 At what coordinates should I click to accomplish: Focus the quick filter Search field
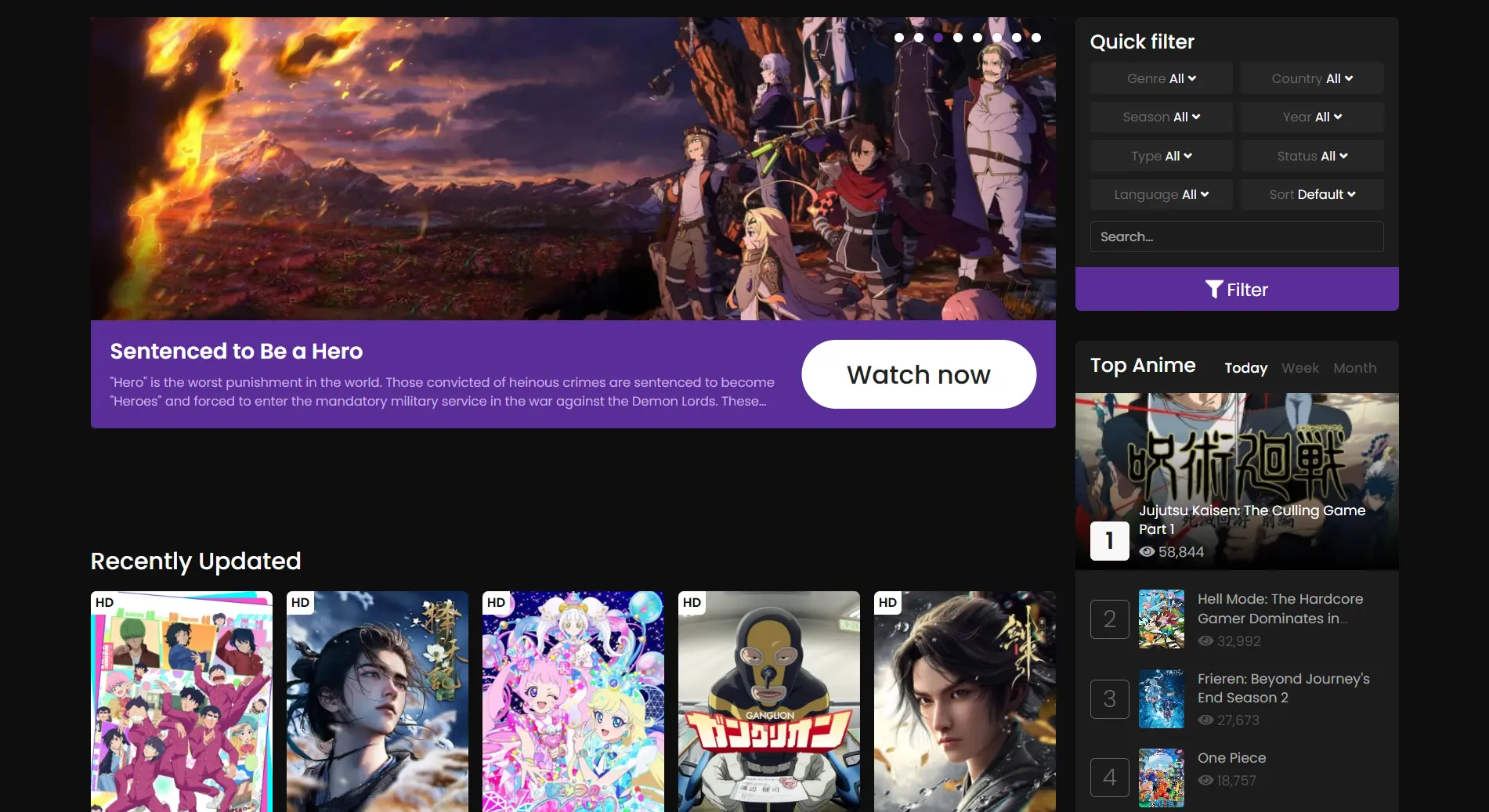click(x=1237, y=236)
